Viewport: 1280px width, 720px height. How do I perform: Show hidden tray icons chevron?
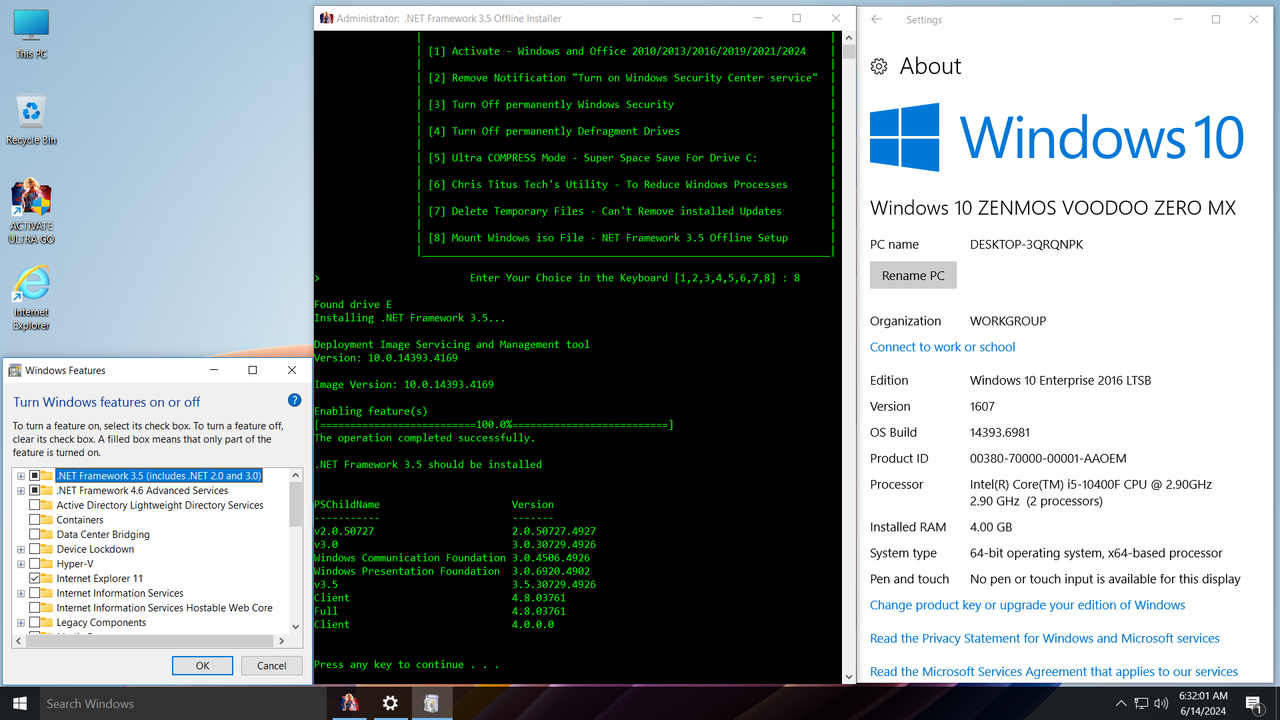1121,703
